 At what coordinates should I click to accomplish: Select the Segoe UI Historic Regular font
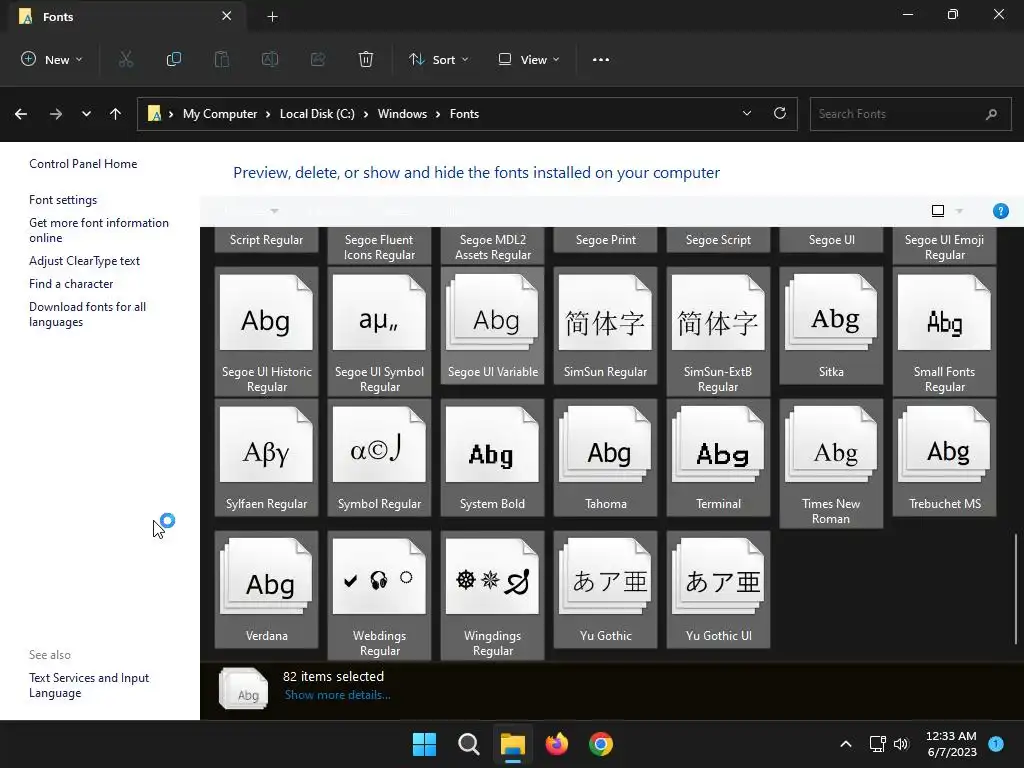click(266, 331)
